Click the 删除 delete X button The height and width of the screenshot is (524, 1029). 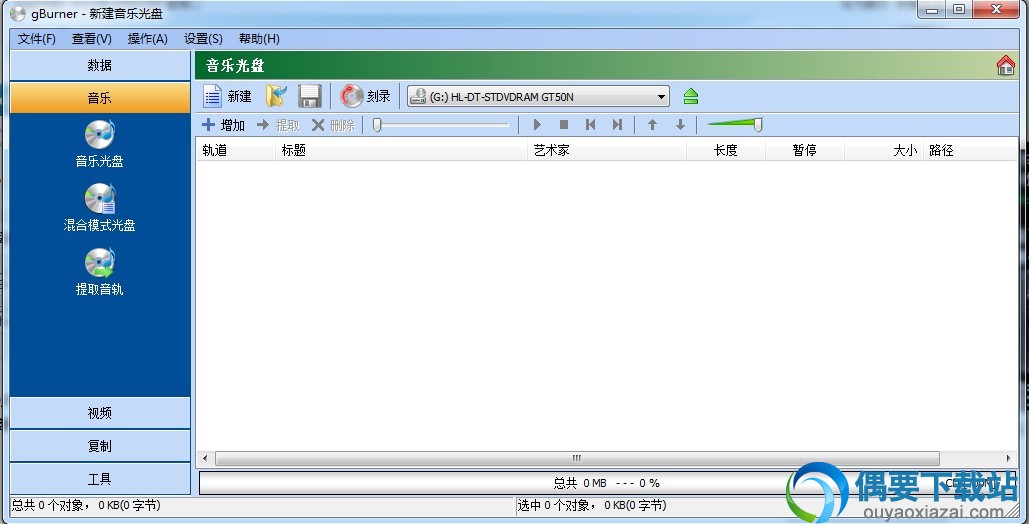point(333,125)
